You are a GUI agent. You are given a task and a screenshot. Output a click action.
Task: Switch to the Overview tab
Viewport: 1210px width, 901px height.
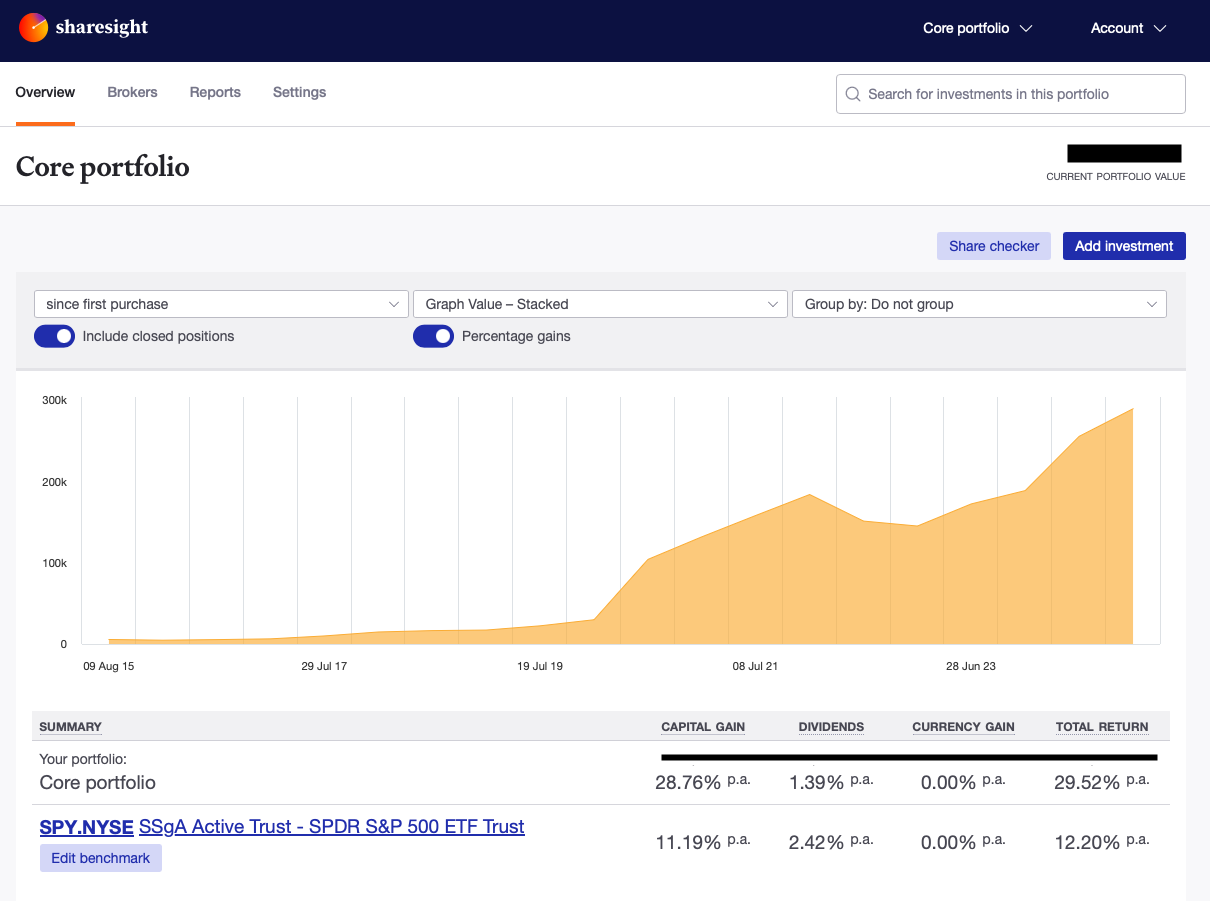45,92
